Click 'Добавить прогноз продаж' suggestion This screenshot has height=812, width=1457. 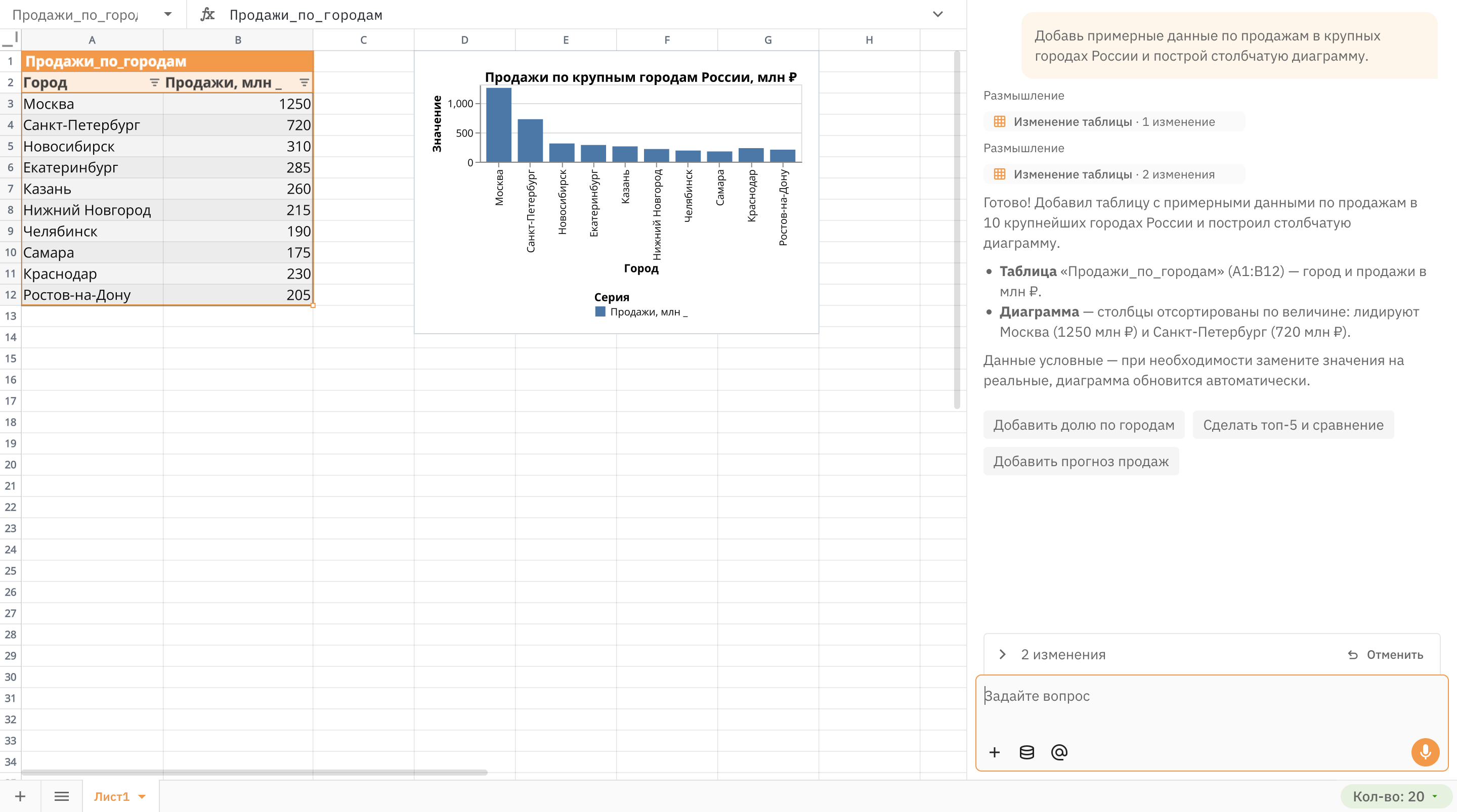point(1081,461)
